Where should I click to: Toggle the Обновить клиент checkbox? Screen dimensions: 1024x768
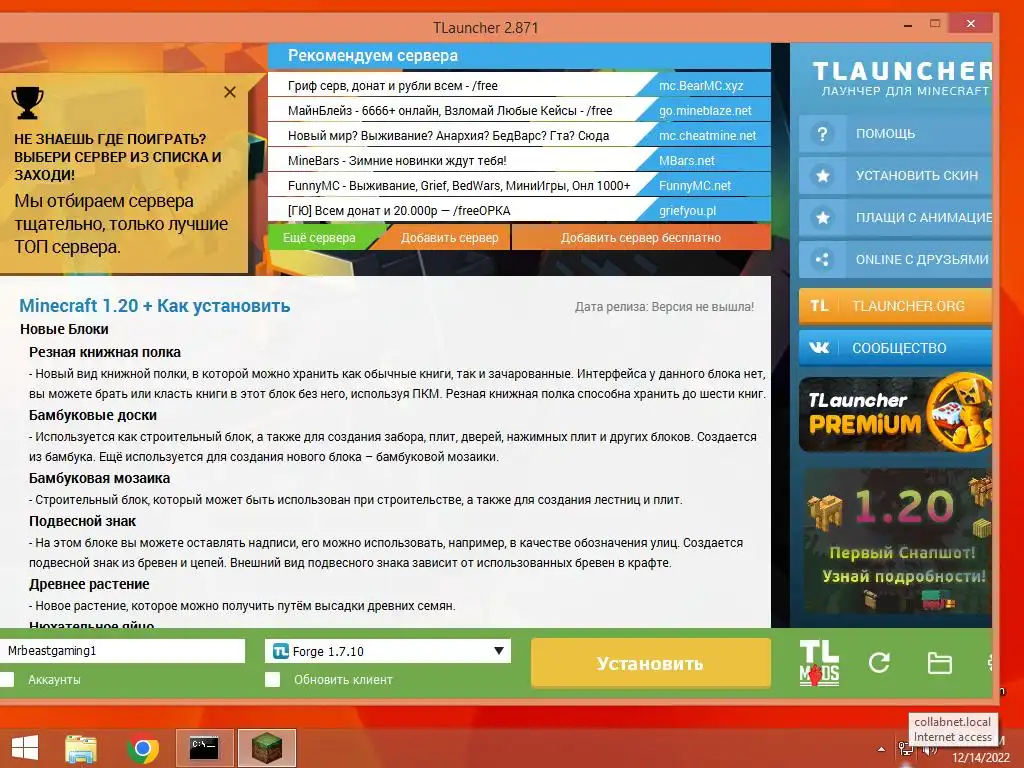(x=272, y=680)
